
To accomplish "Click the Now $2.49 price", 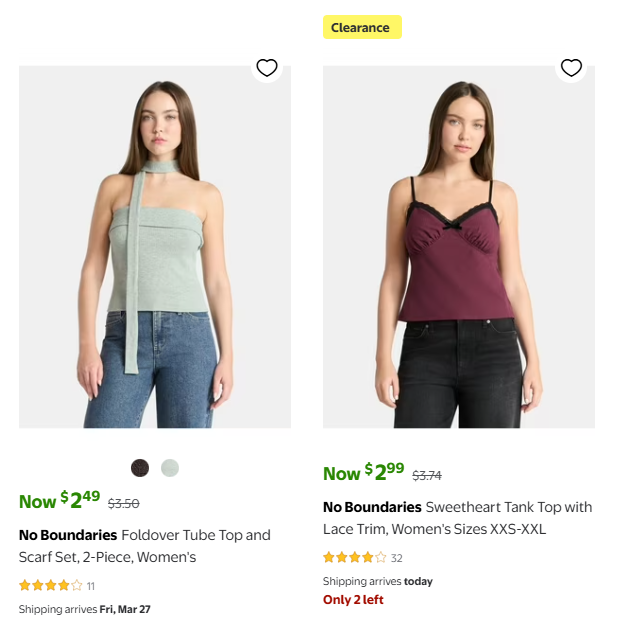I will [x=60, y=500].
